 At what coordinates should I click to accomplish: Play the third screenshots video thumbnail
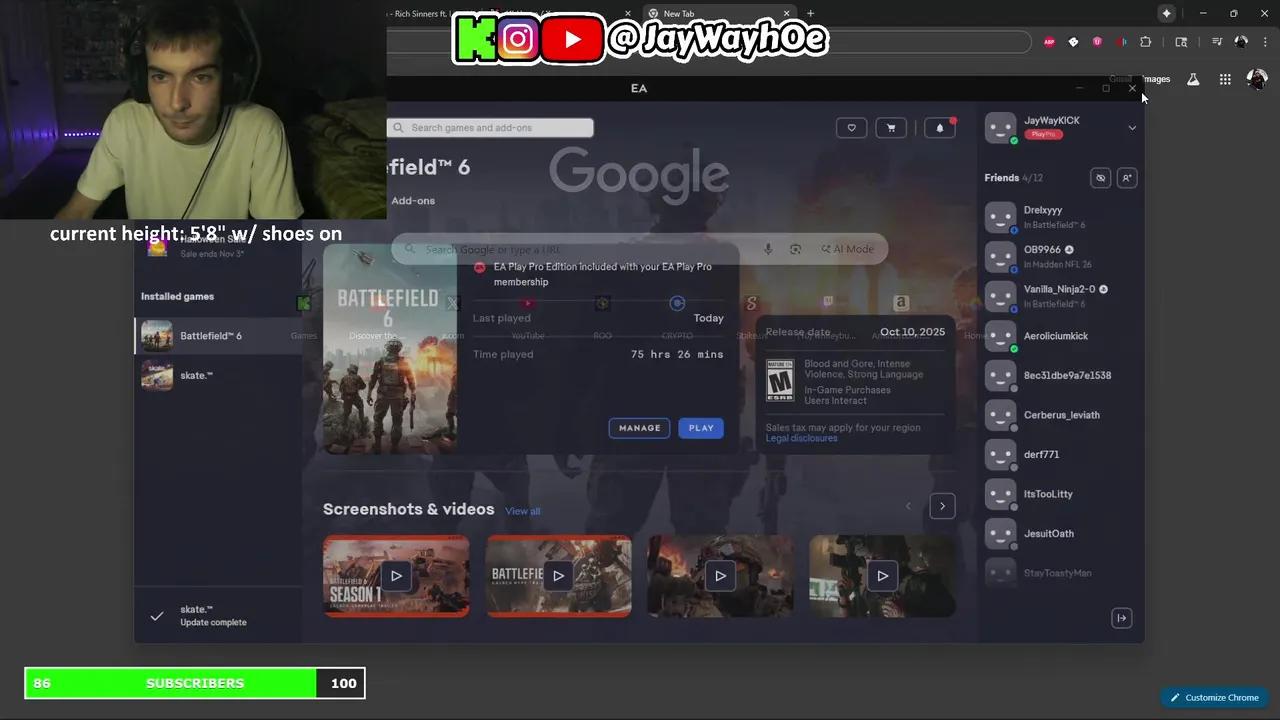point(720,576)
